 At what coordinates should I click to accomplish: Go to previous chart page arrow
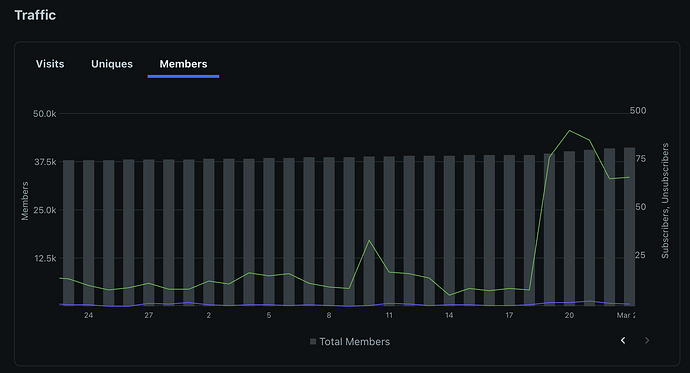pyautogui.click(x=623, y=340)
